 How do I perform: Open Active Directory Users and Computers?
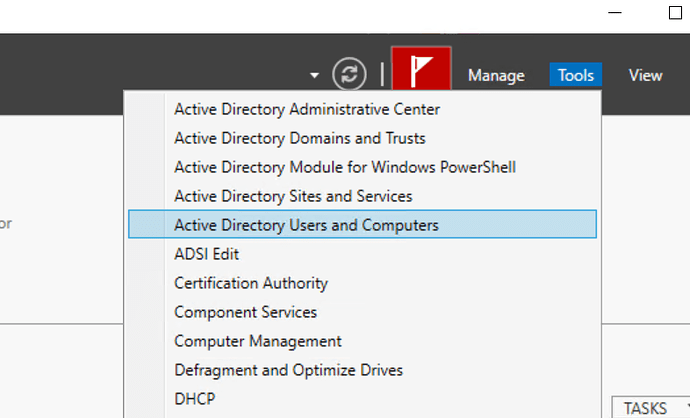click(306, 225)
